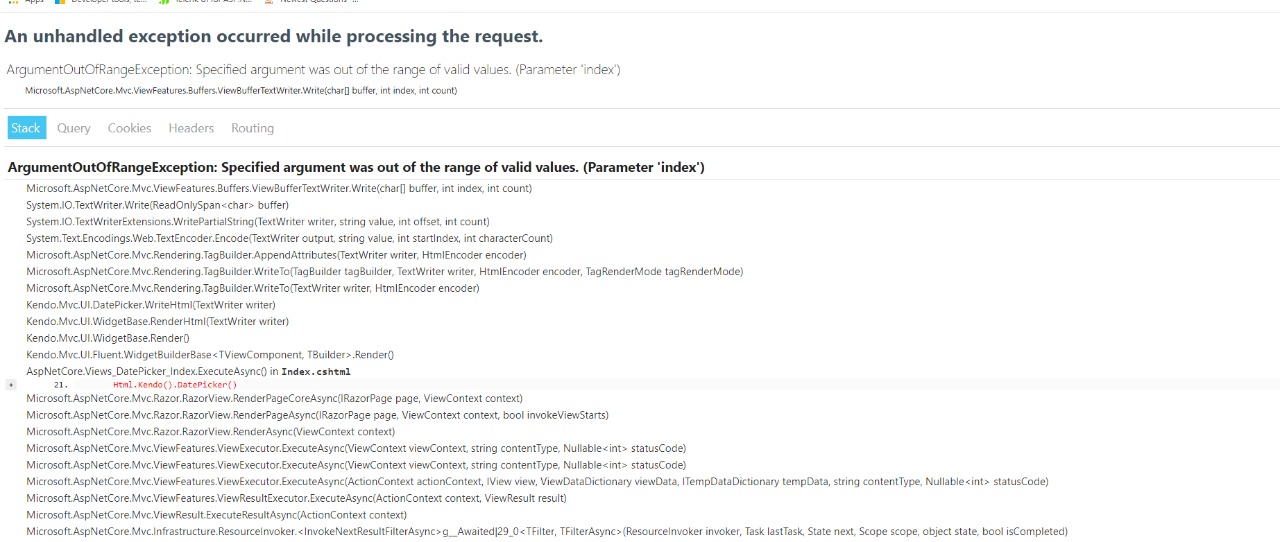Select the Kendo.Mvc.UI.WidgetBase.Render() stack frame
Viewport: 1280px width, 542px height.
108,338
